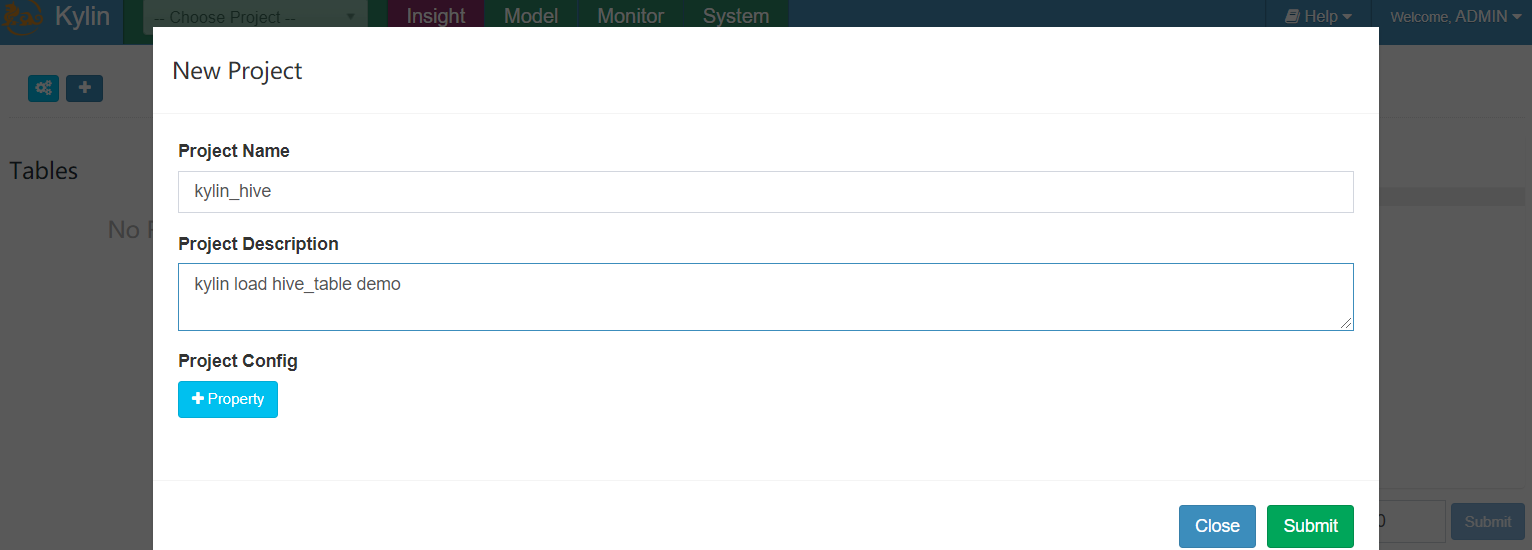Click the Kylin brand name text
The width and height of the screenshot is (1532, 550).
tap(83, 16)
